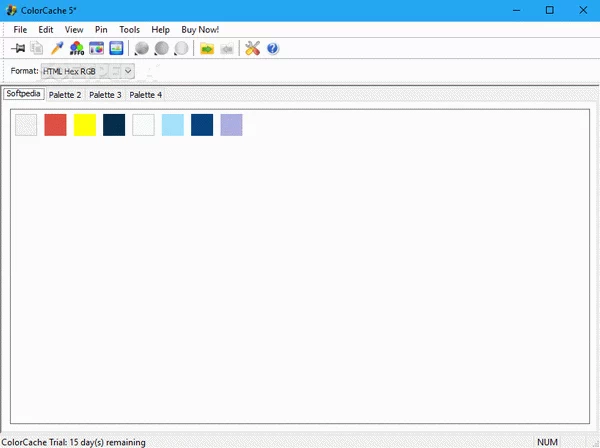
Task: Click the pin window pushpin icon
Action: click(x=18, y=48)
